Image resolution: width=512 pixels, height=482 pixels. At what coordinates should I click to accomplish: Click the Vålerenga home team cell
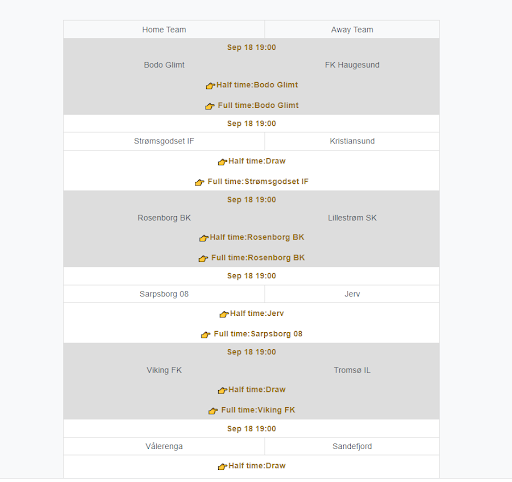(x=164, y=446)
